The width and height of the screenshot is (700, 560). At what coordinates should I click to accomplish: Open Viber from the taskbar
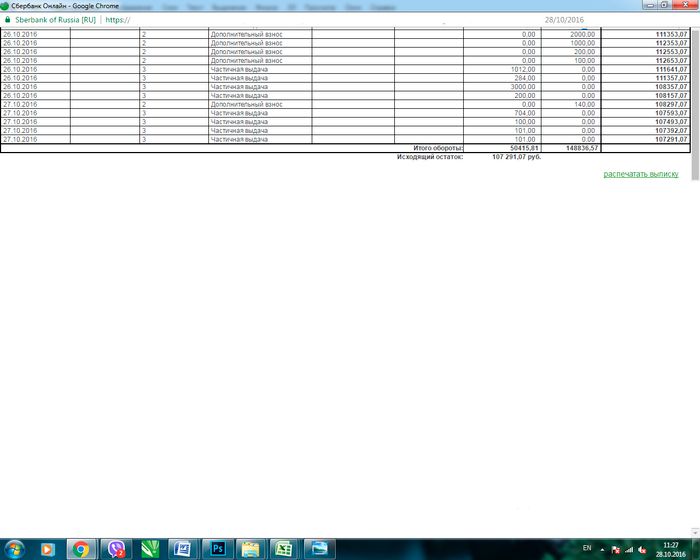pos(116,549)
